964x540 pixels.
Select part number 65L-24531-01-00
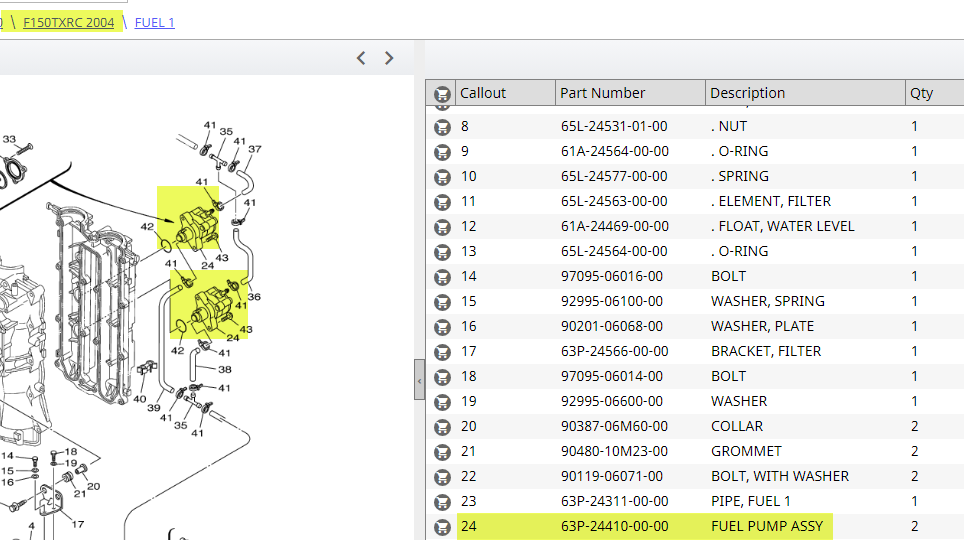point(614,126)
